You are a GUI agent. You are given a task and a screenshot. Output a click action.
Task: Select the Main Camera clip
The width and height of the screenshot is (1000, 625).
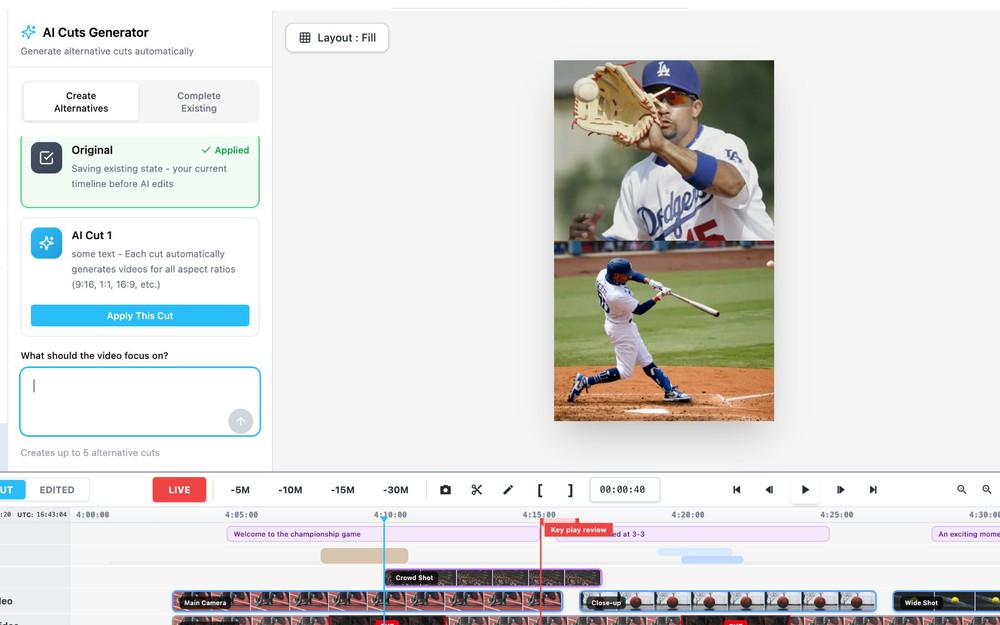point(367,601)
